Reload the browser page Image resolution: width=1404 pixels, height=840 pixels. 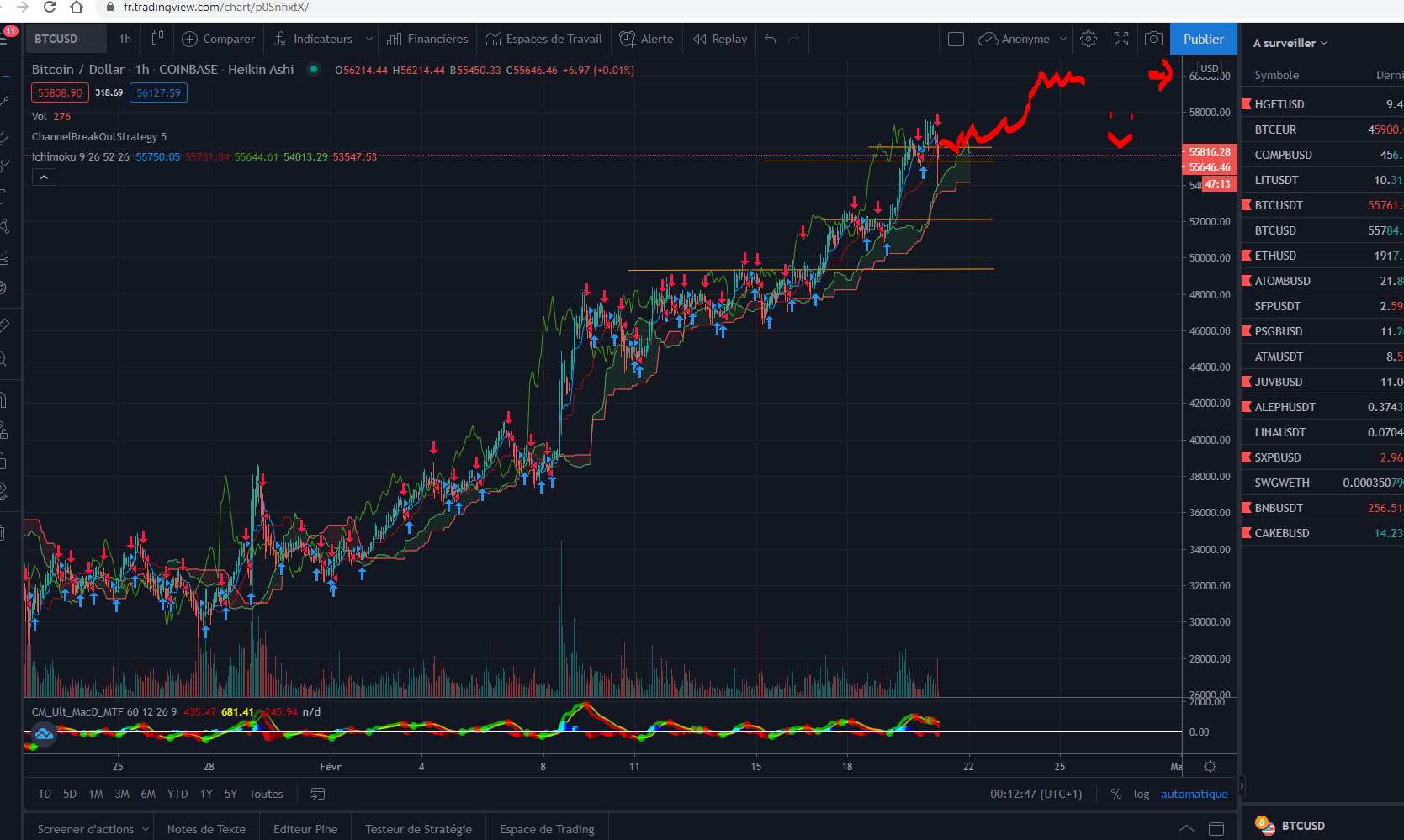pyautogui.click(x=50, y=8)
